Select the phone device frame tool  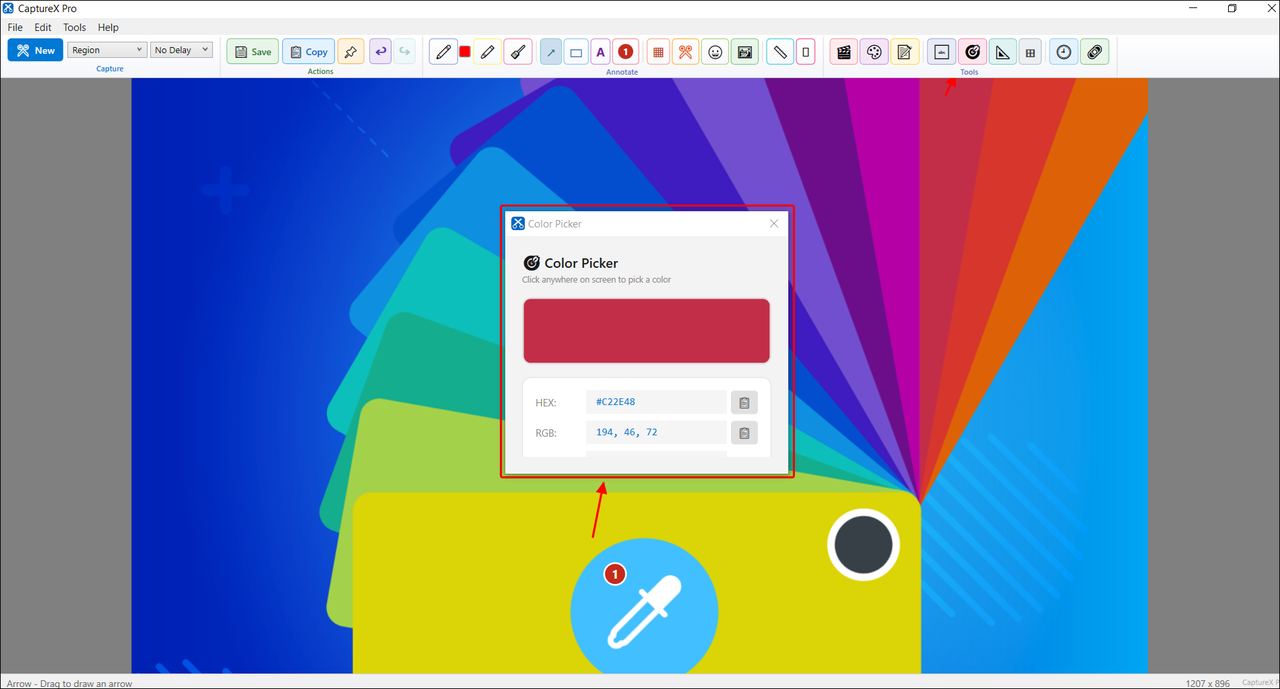pos(806,52)
